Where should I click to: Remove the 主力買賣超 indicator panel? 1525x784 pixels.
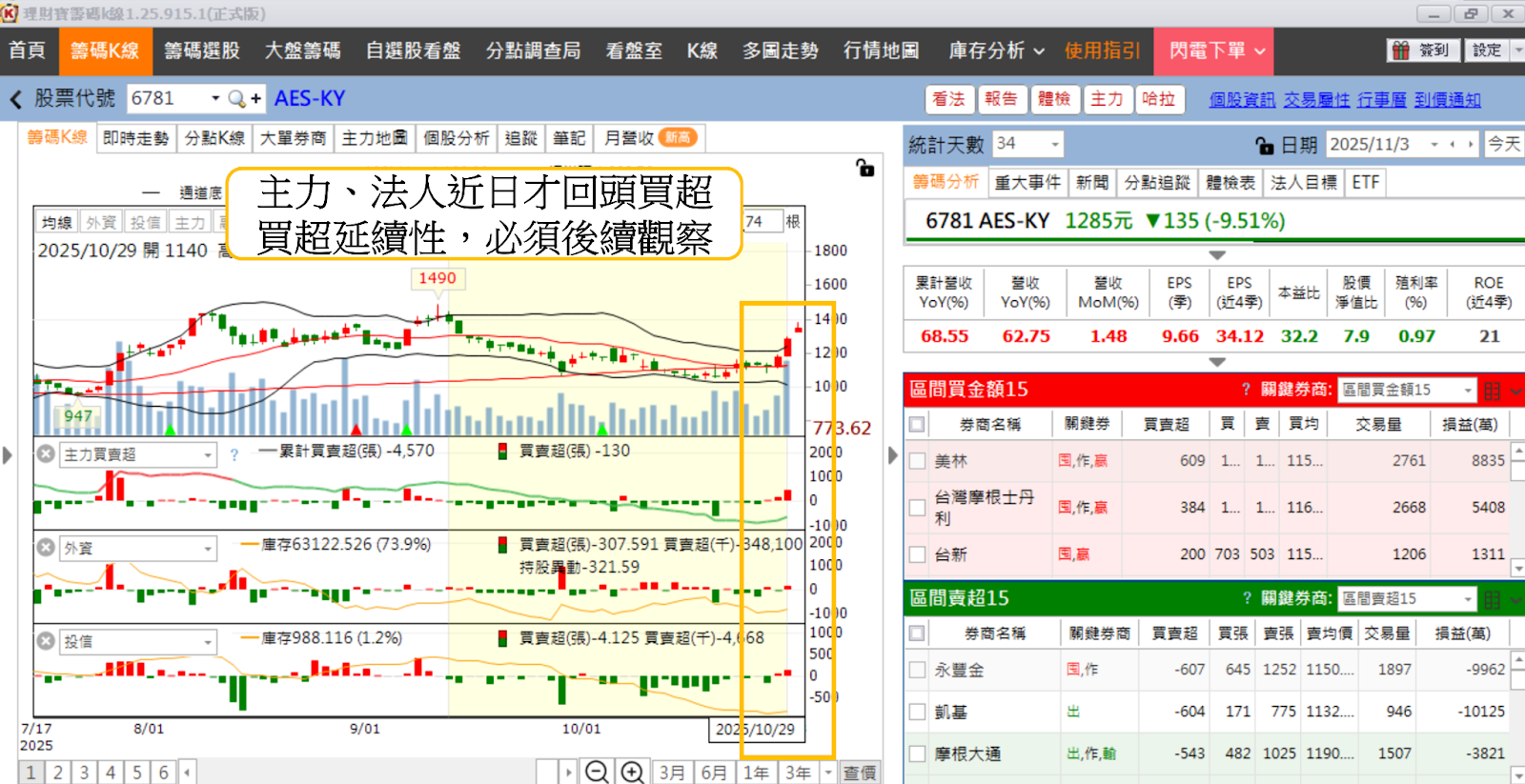46,454
